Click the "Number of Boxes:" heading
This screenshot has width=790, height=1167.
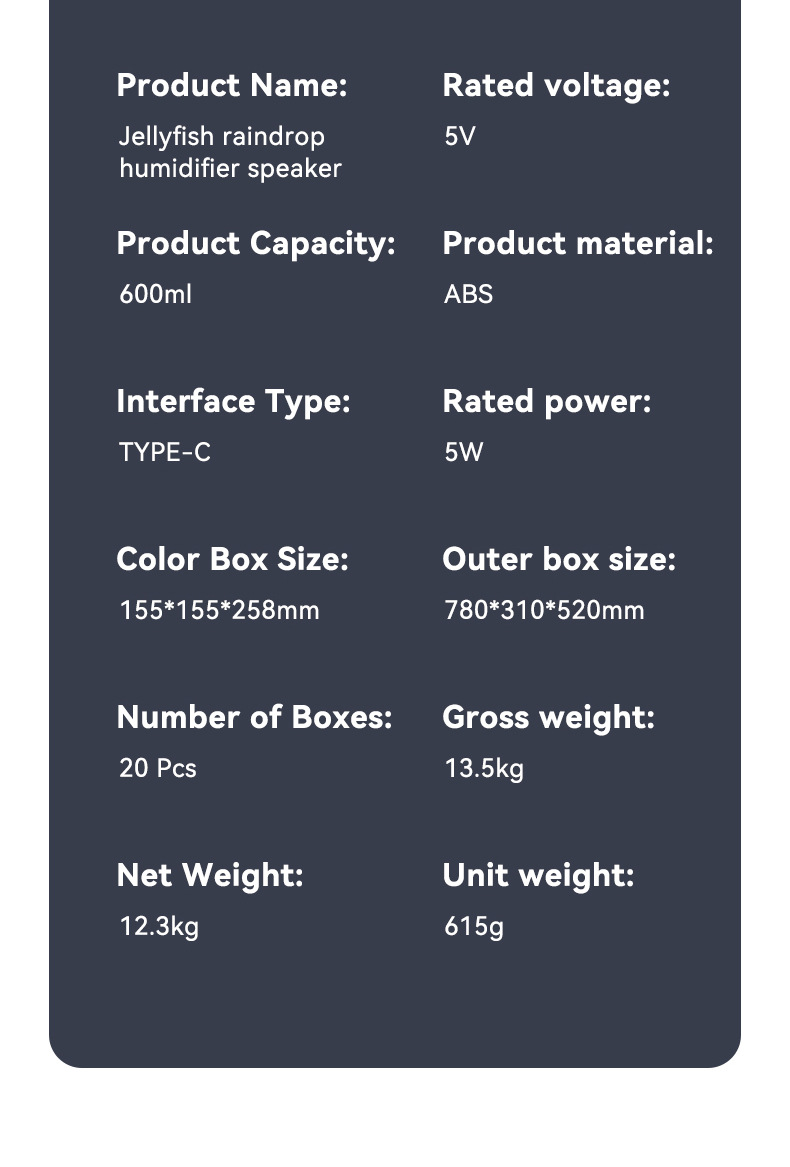tap(254, 717)
